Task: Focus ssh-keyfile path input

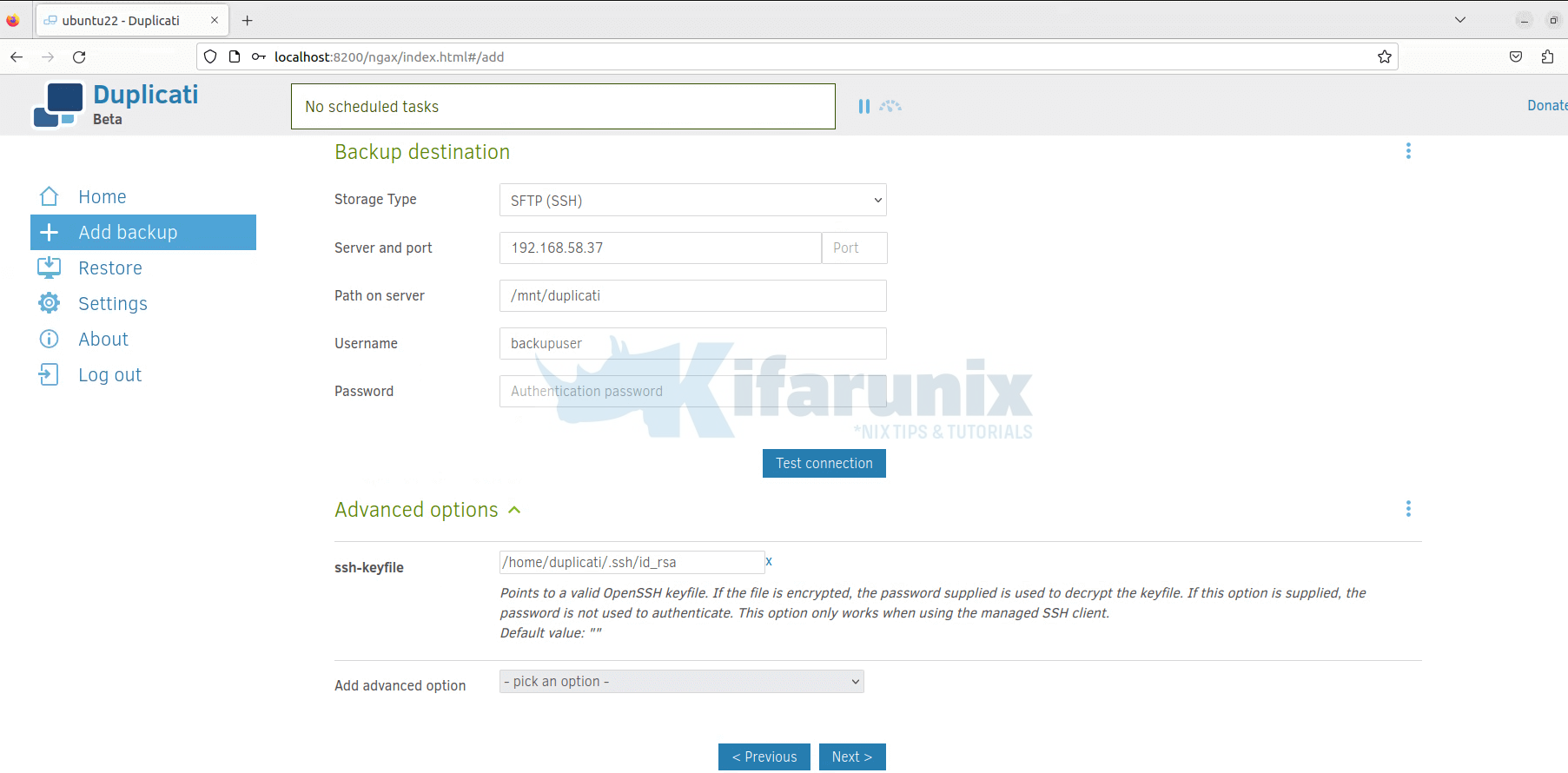Action: coord(632,562)
